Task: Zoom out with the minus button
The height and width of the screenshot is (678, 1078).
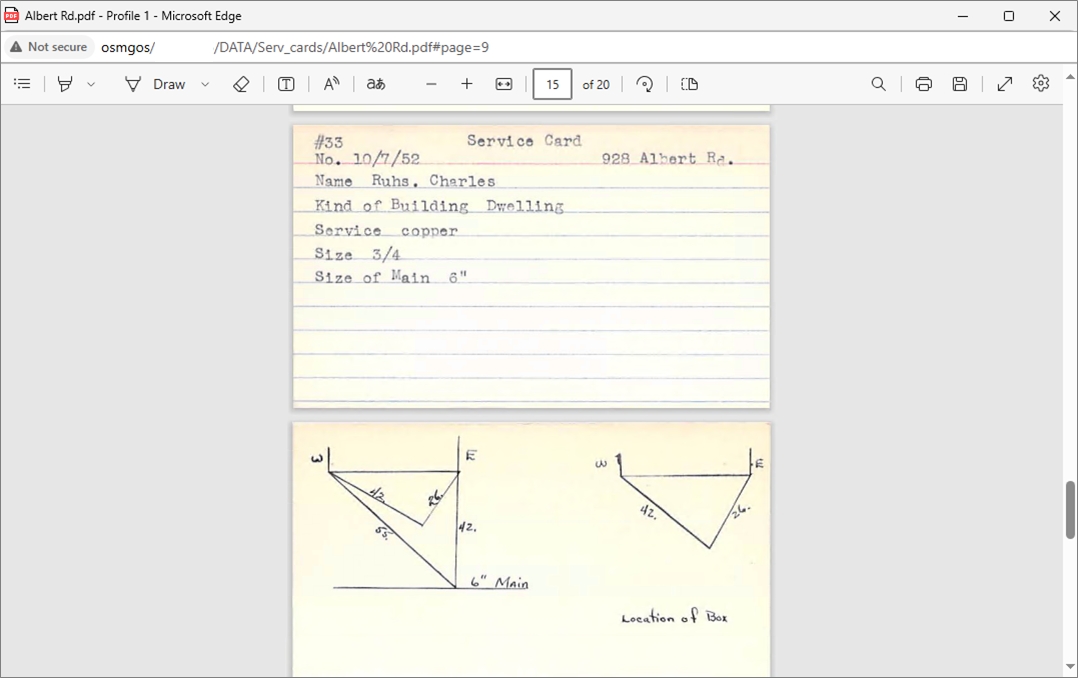Action: [x=431, y=84]
